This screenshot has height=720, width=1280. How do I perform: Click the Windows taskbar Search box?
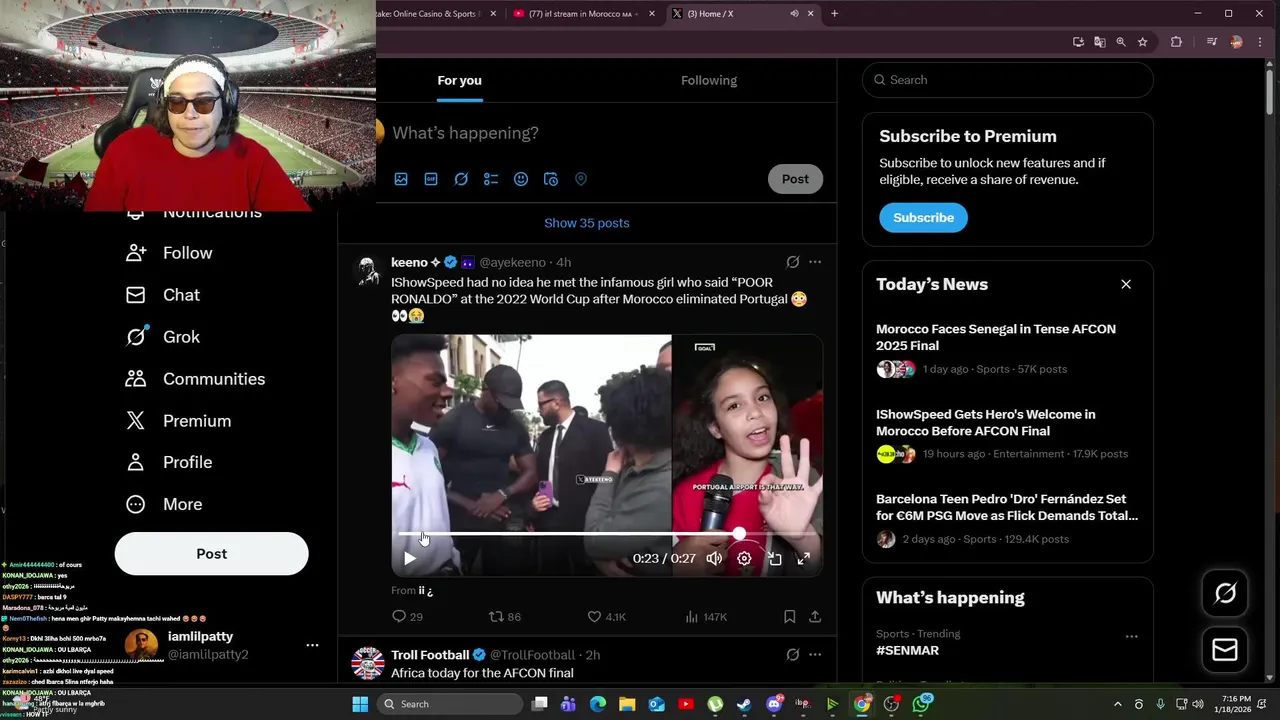coord(450,704)
